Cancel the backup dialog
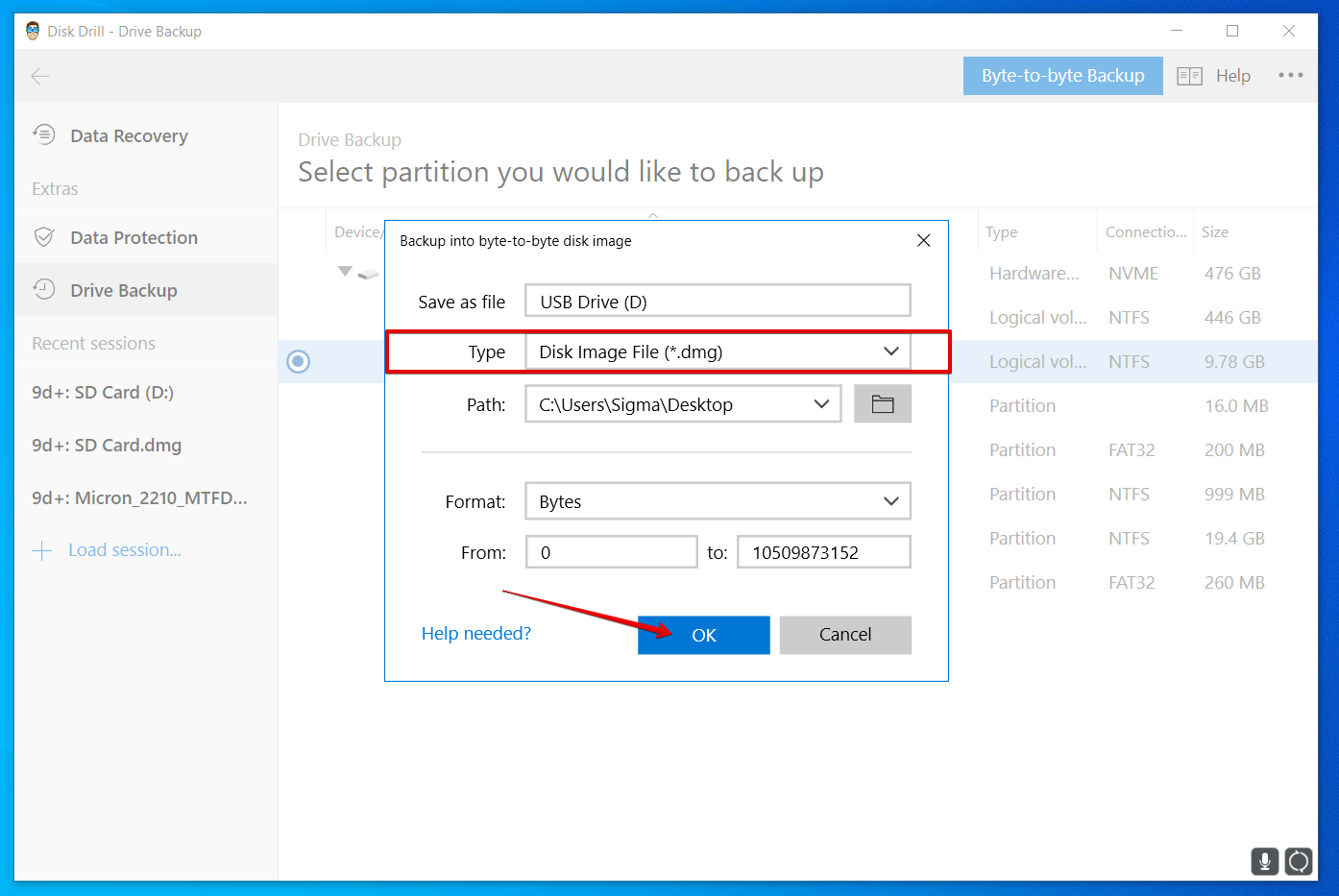The height and width of the screenshot is (896, 1339). pyautogui.click(x=845, y=635)
